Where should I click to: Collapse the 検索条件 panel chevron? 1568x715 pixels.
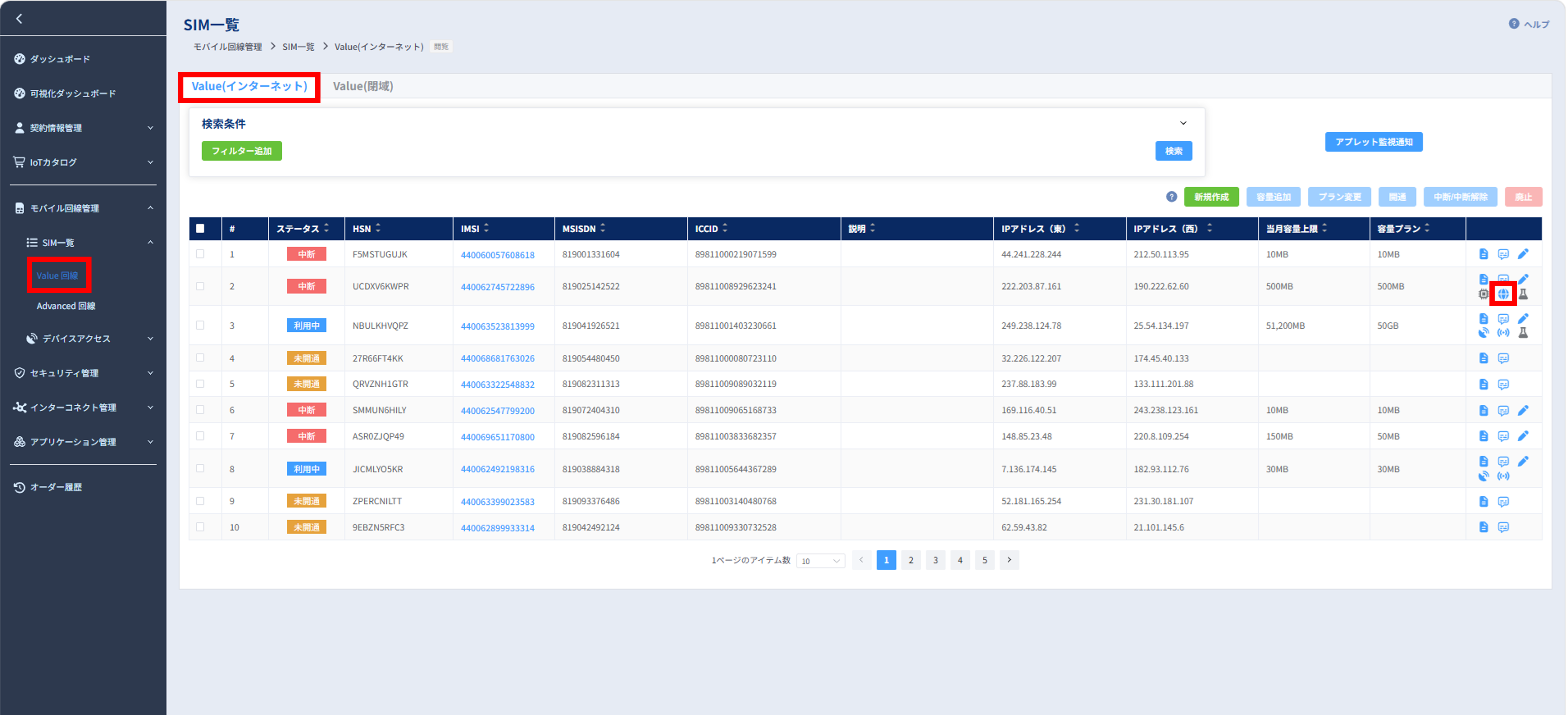click(1183, 123)
